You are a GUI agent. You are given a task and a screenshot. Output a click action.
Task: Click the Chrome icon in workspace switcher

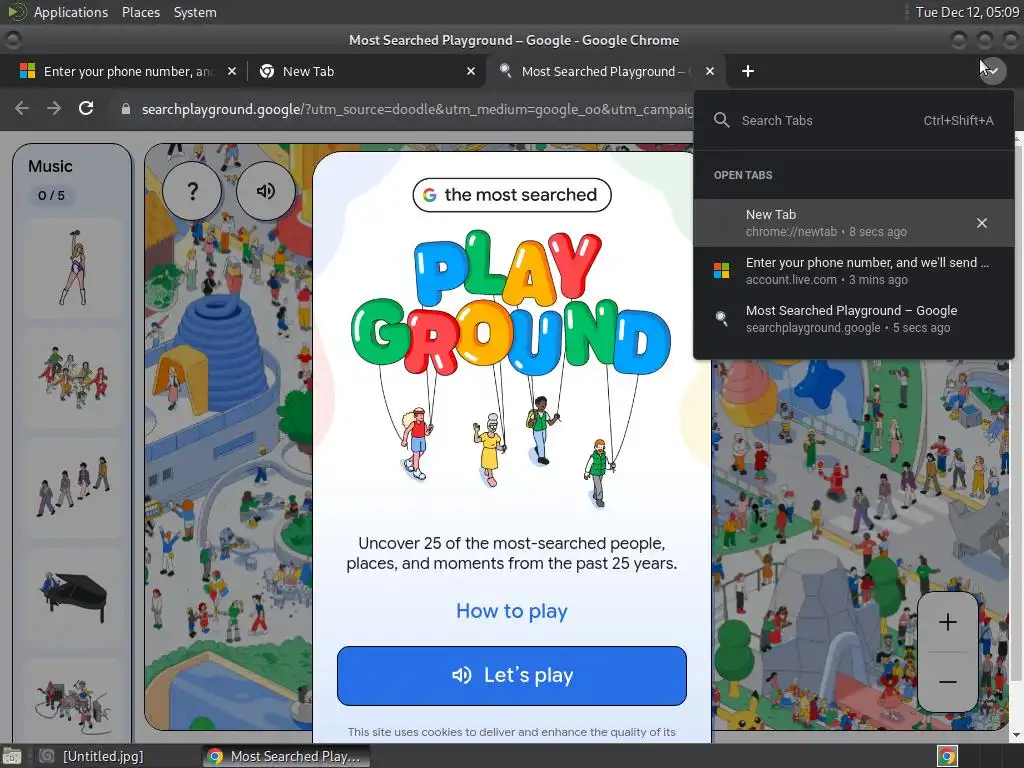pos(947,756)
